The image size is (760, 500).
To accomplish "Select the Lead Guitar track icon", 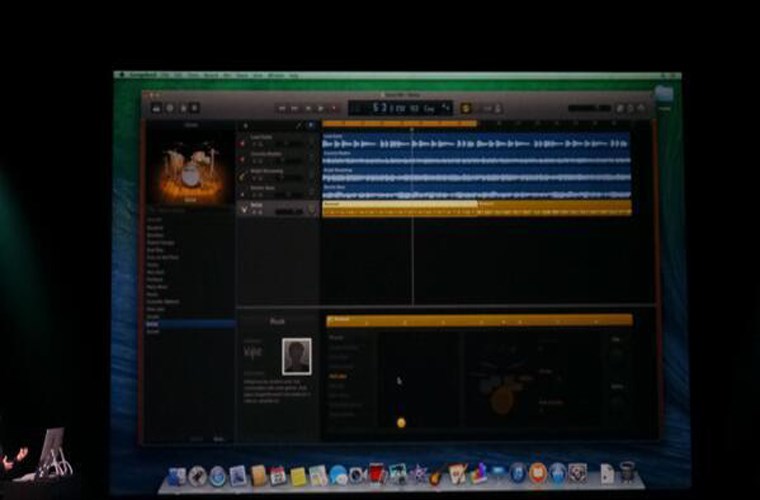I will pyautogui.click(x=243, y=142).
